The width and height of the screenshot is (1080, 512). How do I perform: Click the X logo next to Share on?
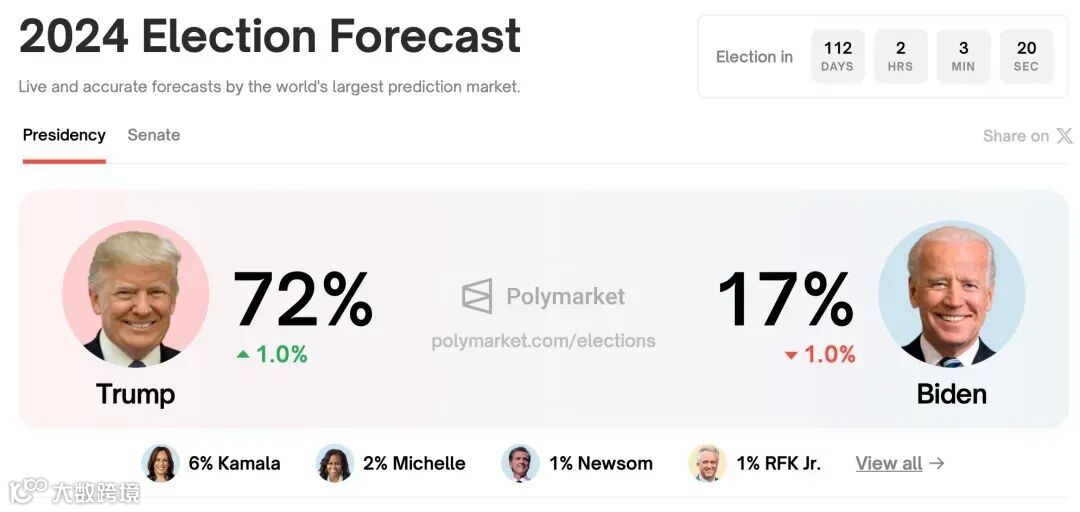[x=1064, y=136]
